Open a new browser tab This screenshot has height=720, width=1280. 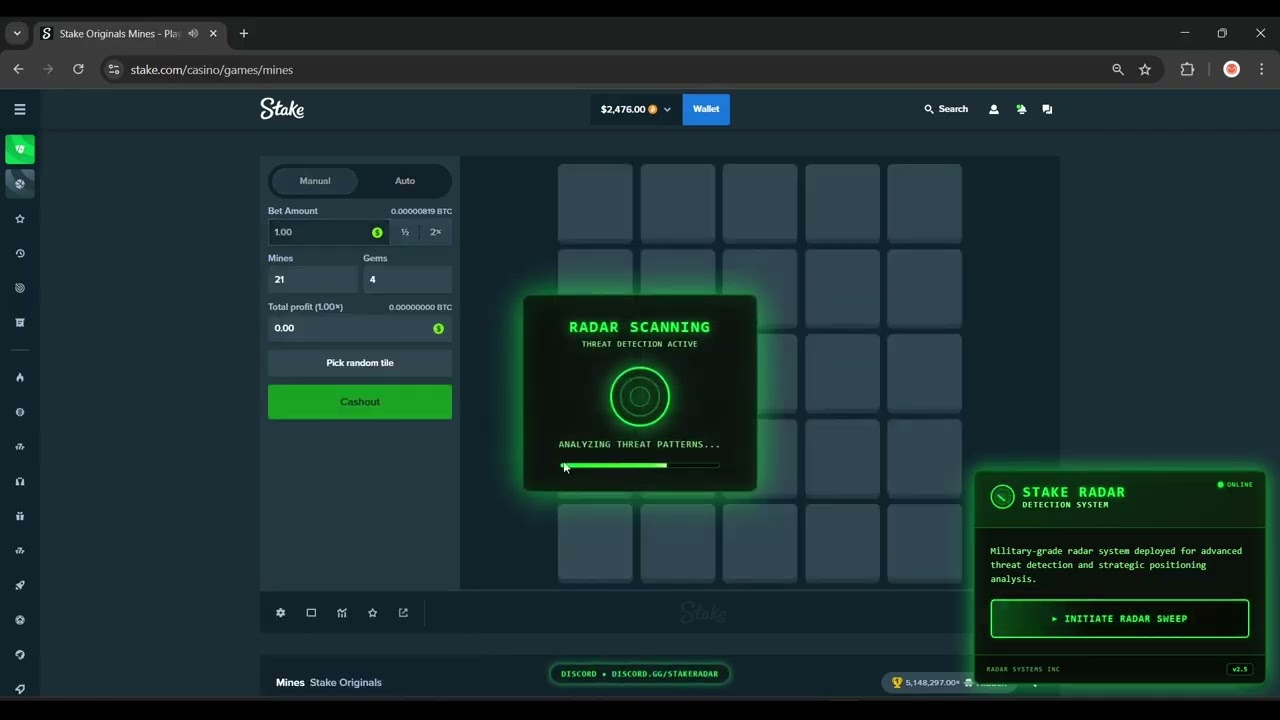click(x=243, y=33)
